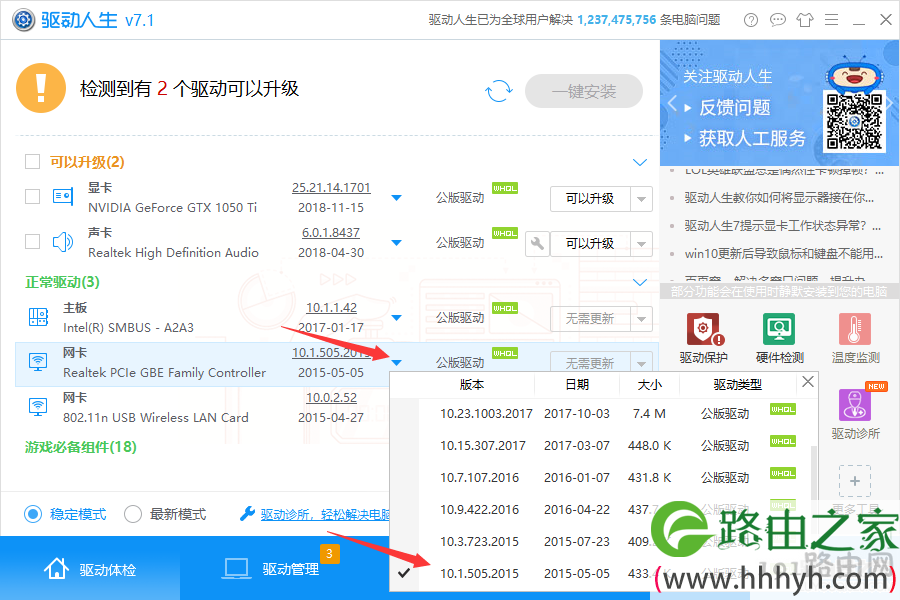Expand version list for 声卡 driver
The image size is (900, 600).
396,243
